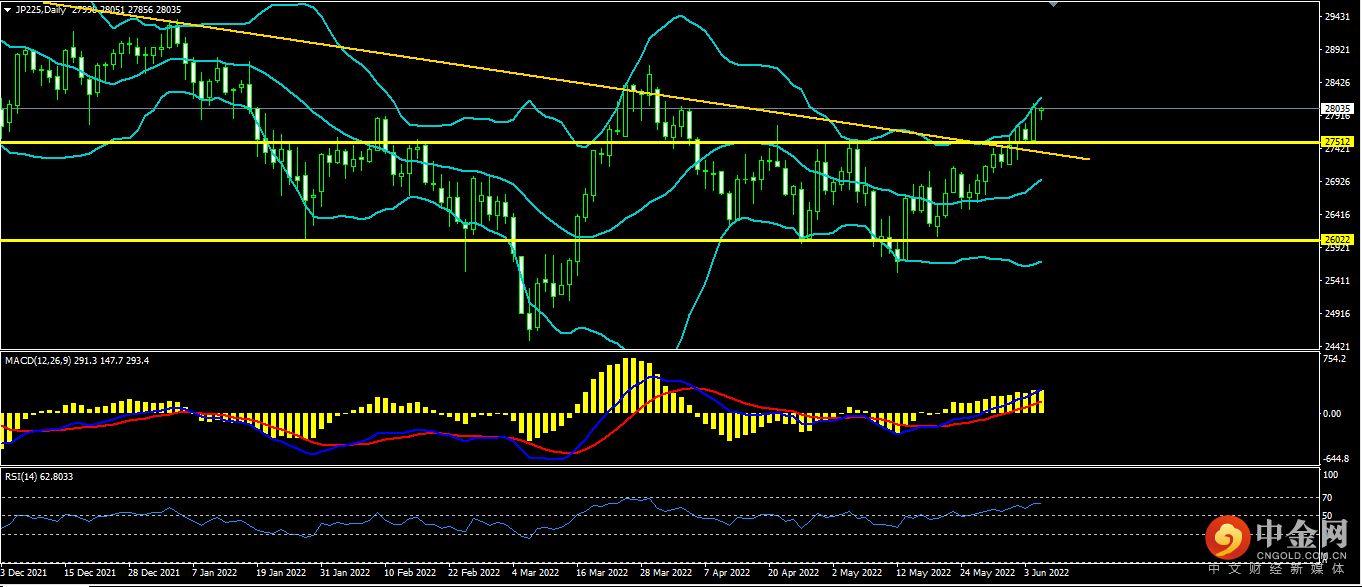Click the latest candlestick at the chart's right edge
The height and width of the screenshot is (587, 1362).
[x=1041, y=110]
